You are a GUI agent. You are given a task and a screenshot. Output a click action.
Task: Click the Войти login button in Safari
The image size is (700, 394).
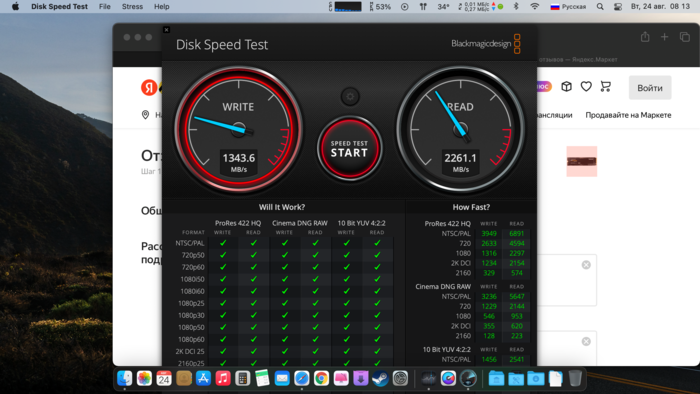coord(650,88)
